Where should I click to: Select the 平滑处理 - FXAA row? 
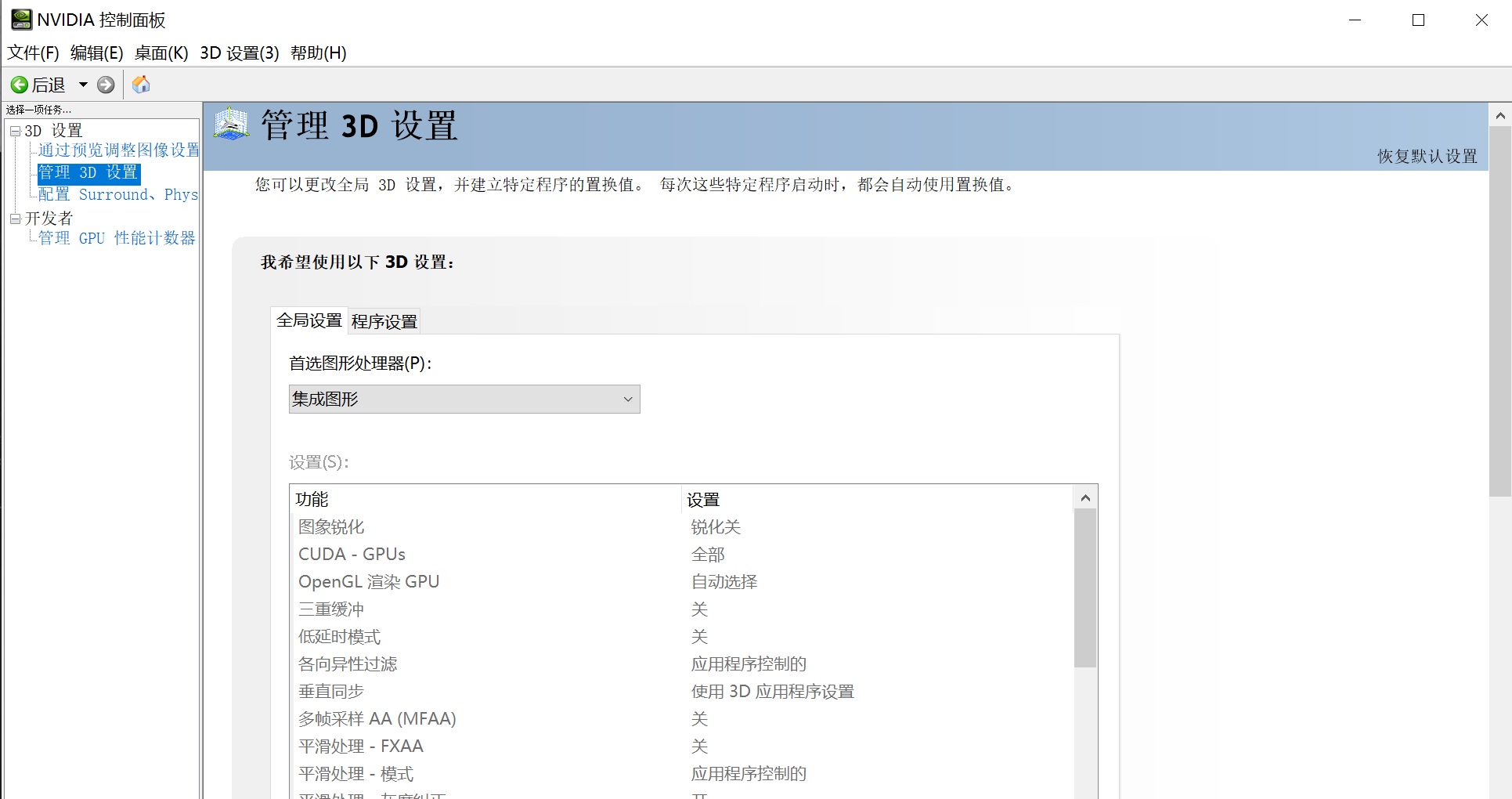681,747
